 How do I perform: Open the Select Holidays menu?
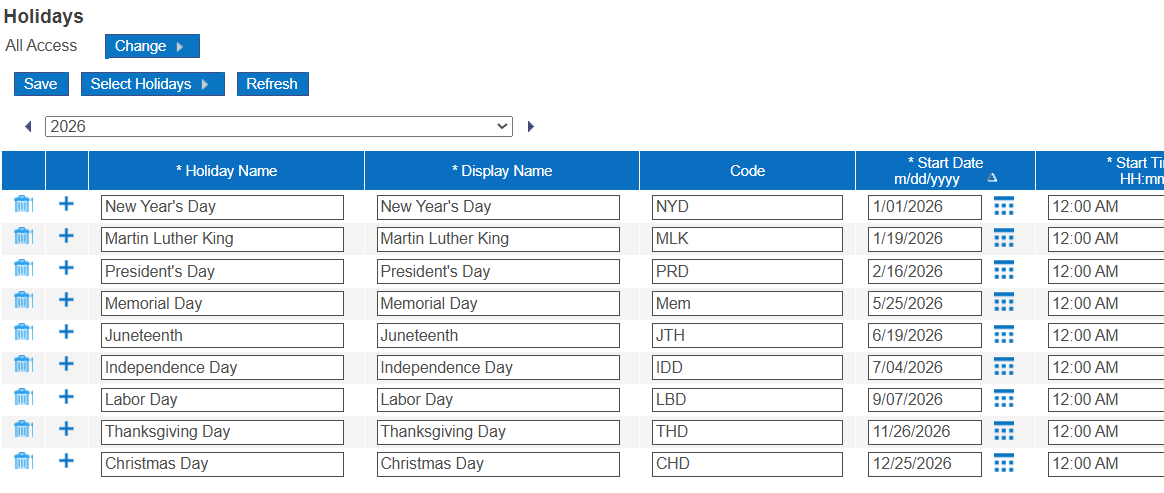152,84
